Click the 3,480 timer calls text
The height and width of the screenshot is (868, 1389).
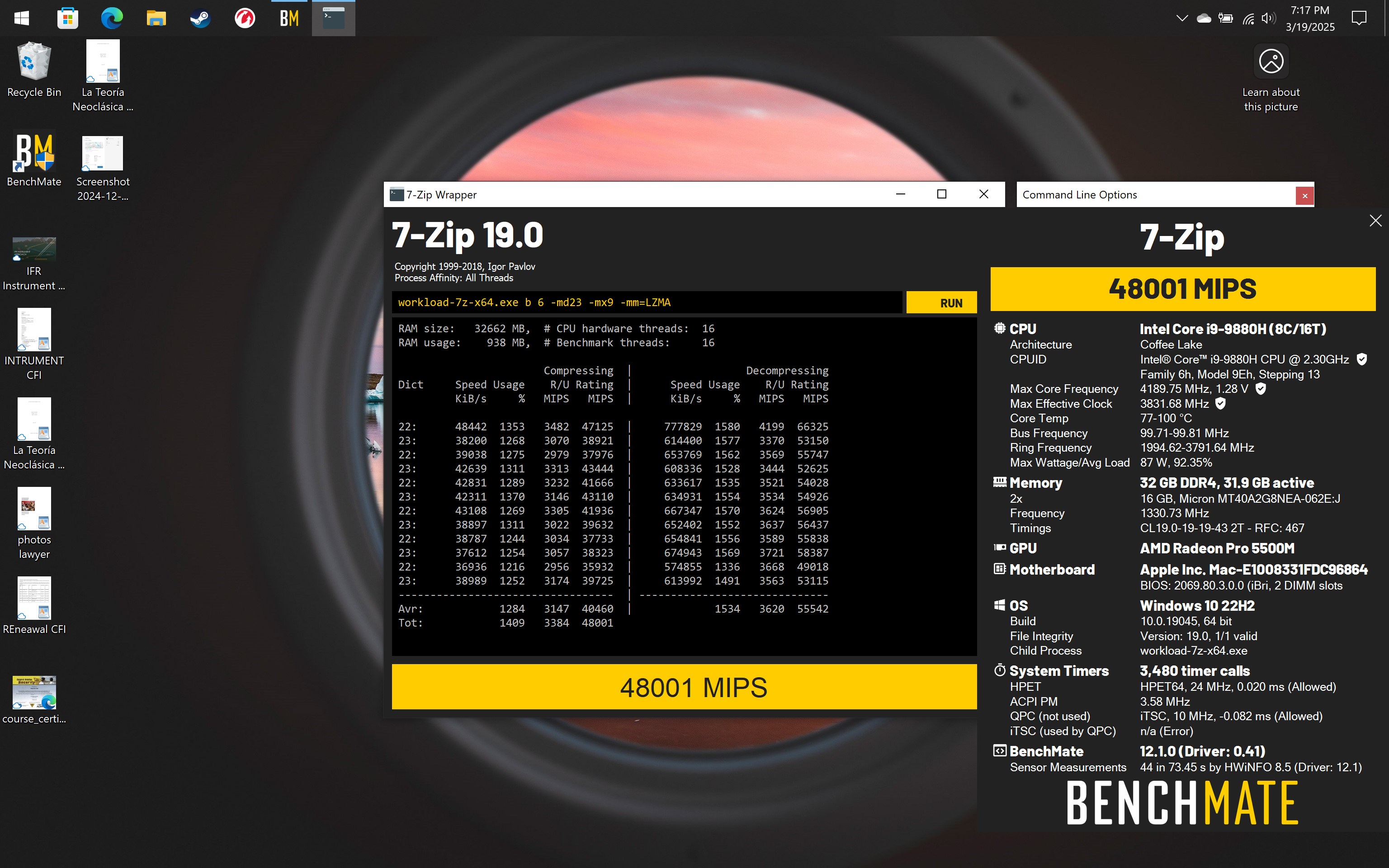[x=1195, y=671]
